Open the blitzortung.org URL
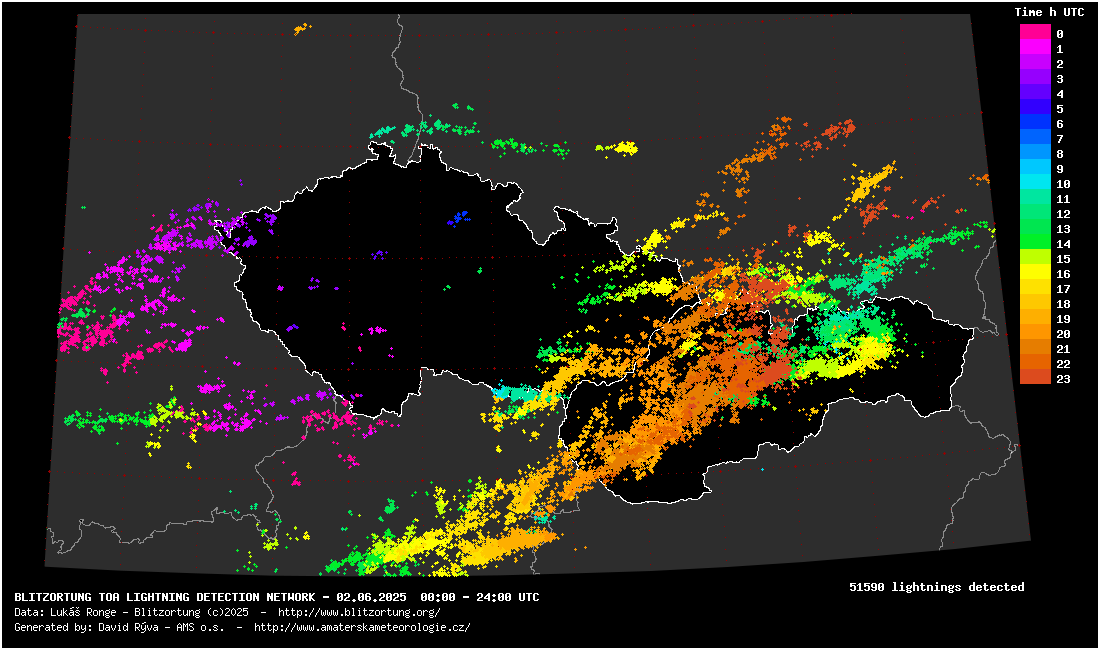This screenshot has height=650, width=1100. coord(359,612)
